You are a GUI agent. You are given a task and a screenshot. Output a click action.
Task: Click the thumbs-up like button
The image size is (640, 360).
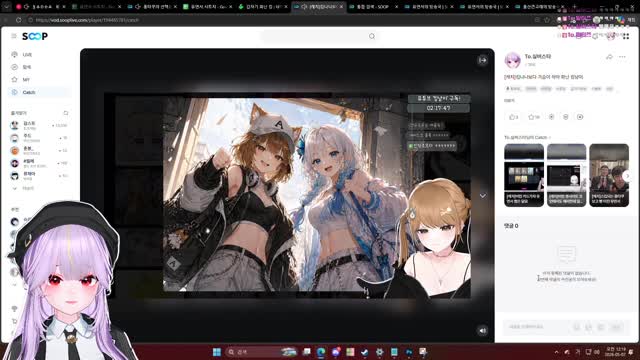513,117
